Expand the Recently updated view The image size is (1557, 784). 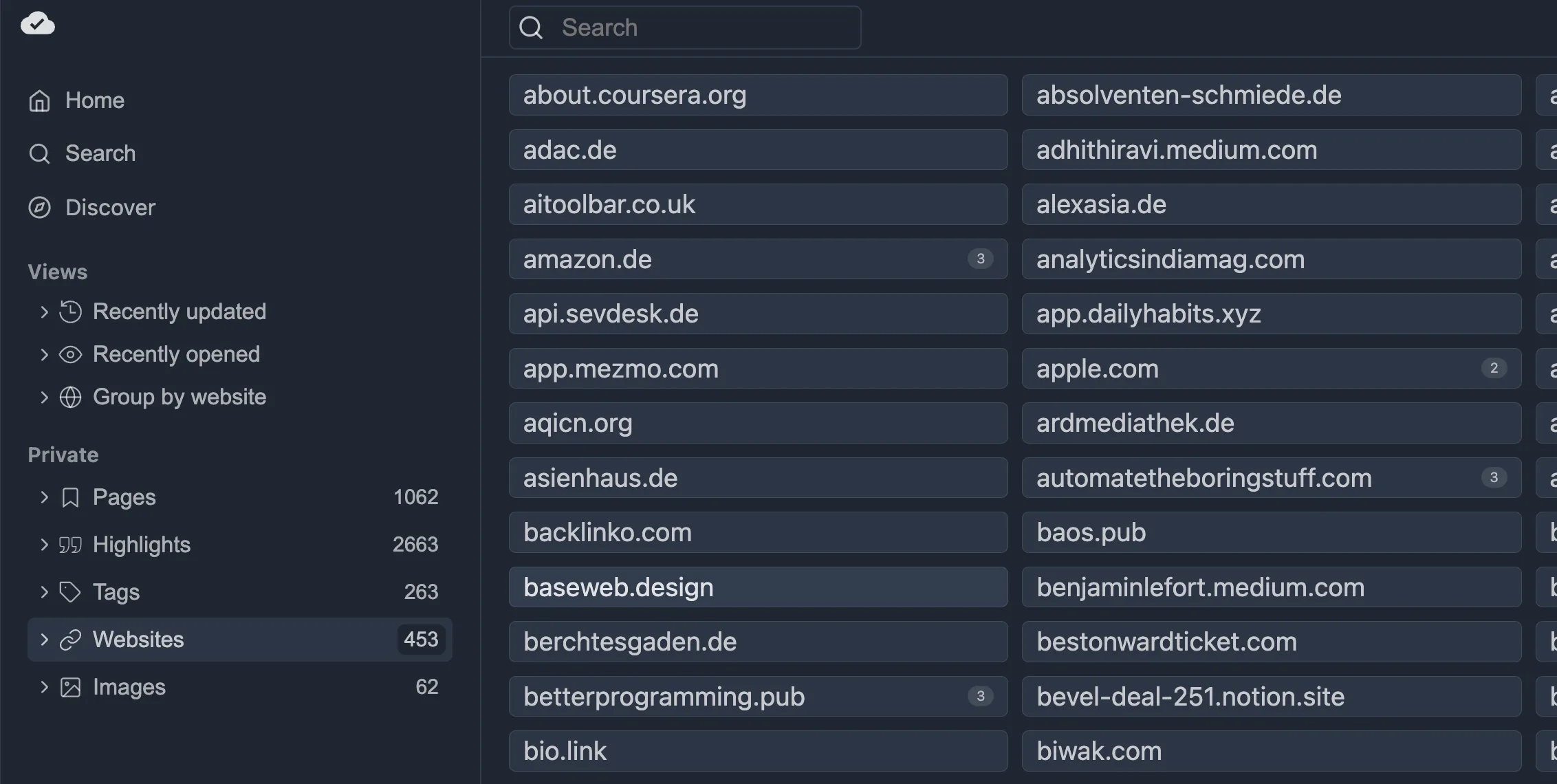click(44, 312)
